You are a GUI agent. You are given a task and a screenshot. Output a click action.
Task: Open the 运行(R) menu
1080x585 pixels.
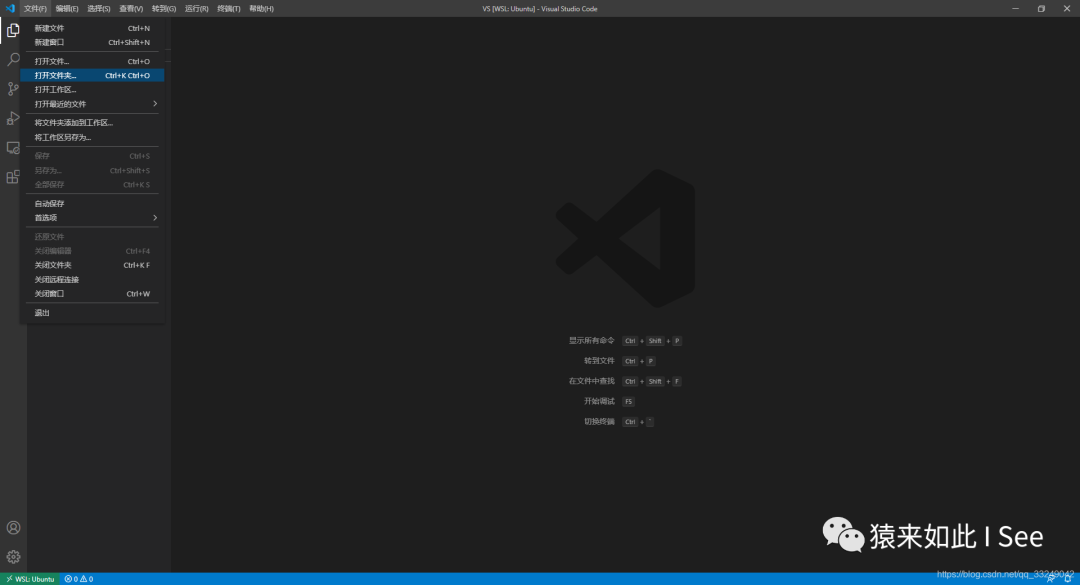(x=196, y=9)
